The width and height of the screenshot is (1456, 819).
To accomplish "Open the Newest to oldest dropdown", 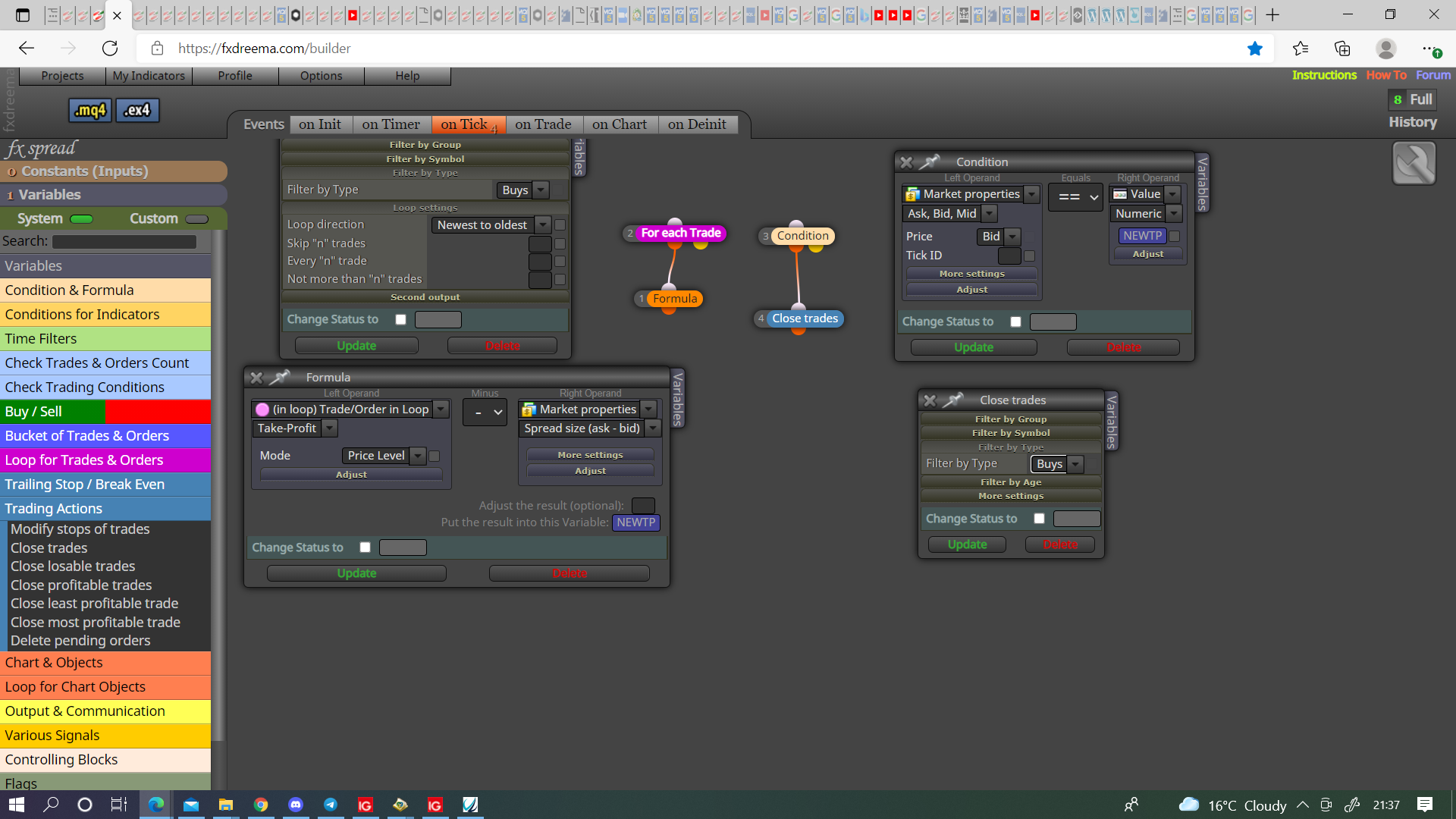I will 491,225.
